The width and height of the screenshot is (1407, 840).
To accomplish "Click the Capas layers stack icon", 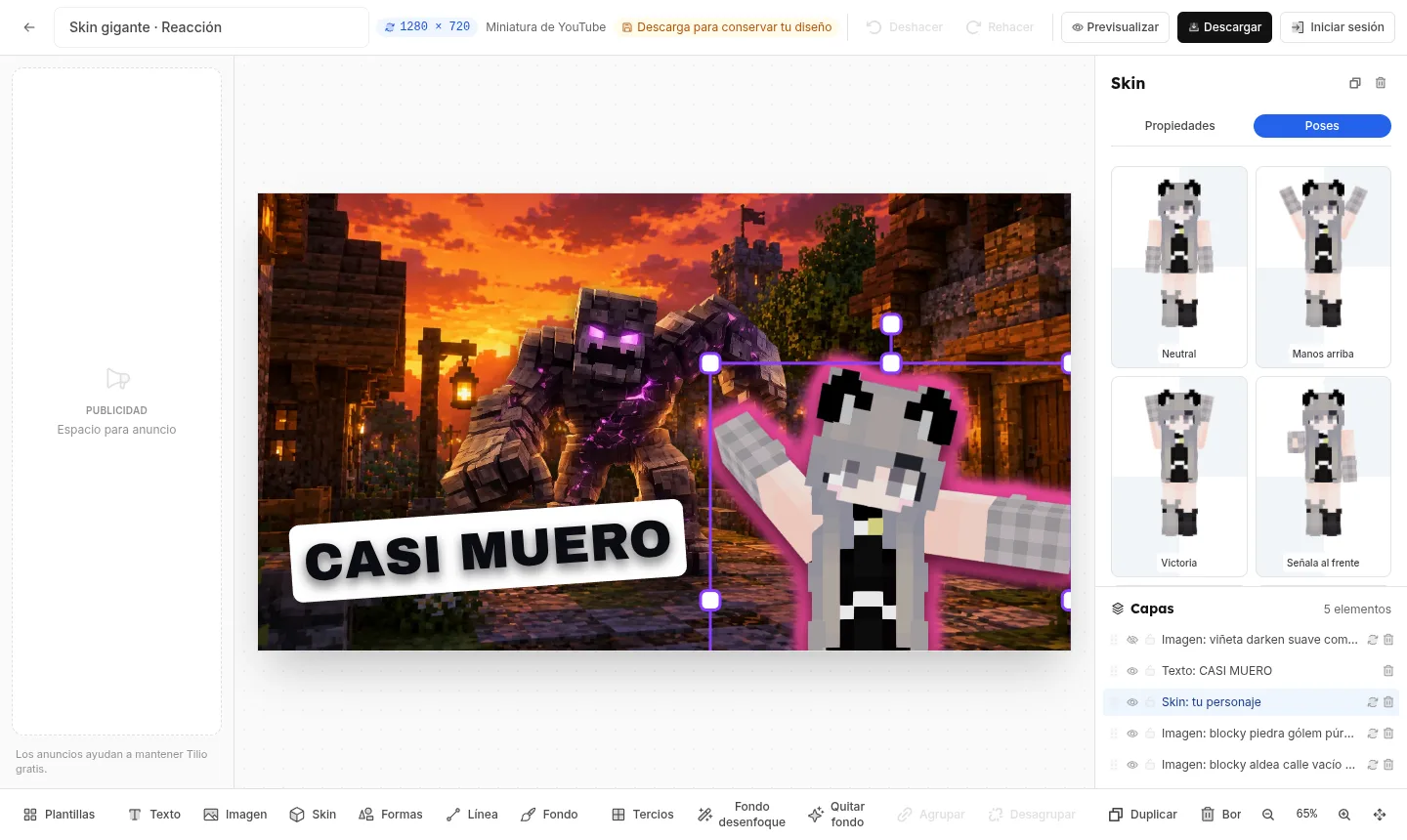I will [x=1118, y=609].
